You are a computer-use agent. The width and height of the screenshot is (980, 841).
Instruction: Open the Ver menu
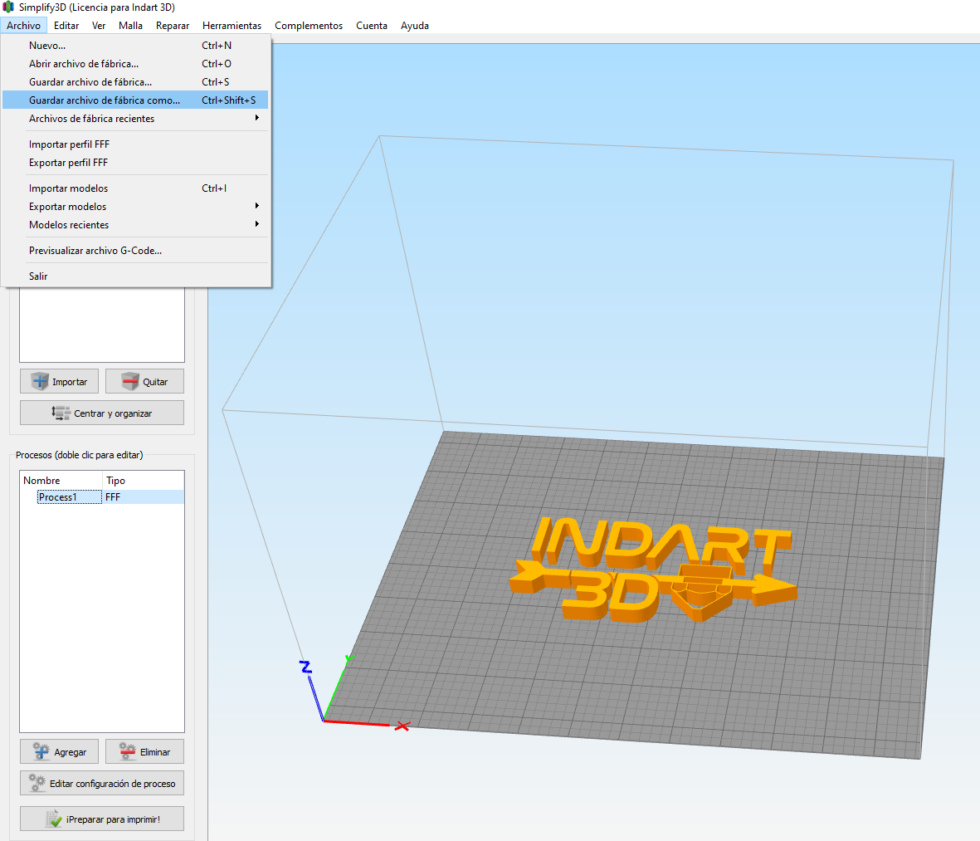pos(99,26)
